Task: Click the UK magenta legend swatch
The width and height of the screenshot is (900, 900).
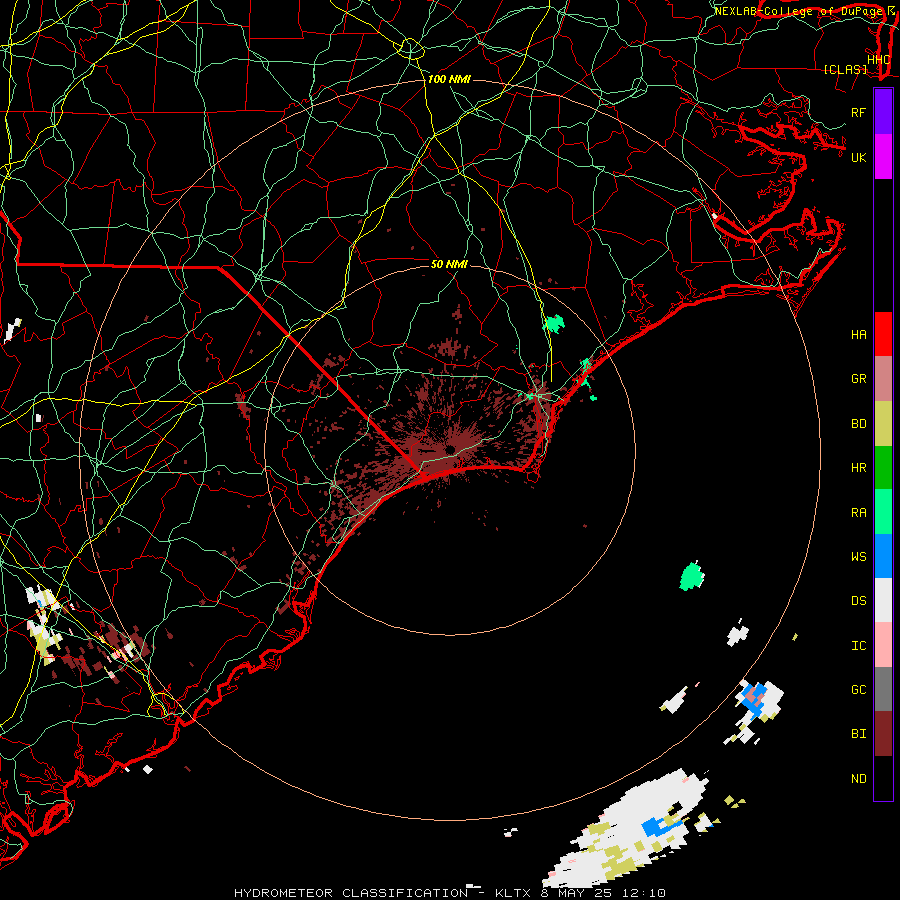Action: (883, 157)
